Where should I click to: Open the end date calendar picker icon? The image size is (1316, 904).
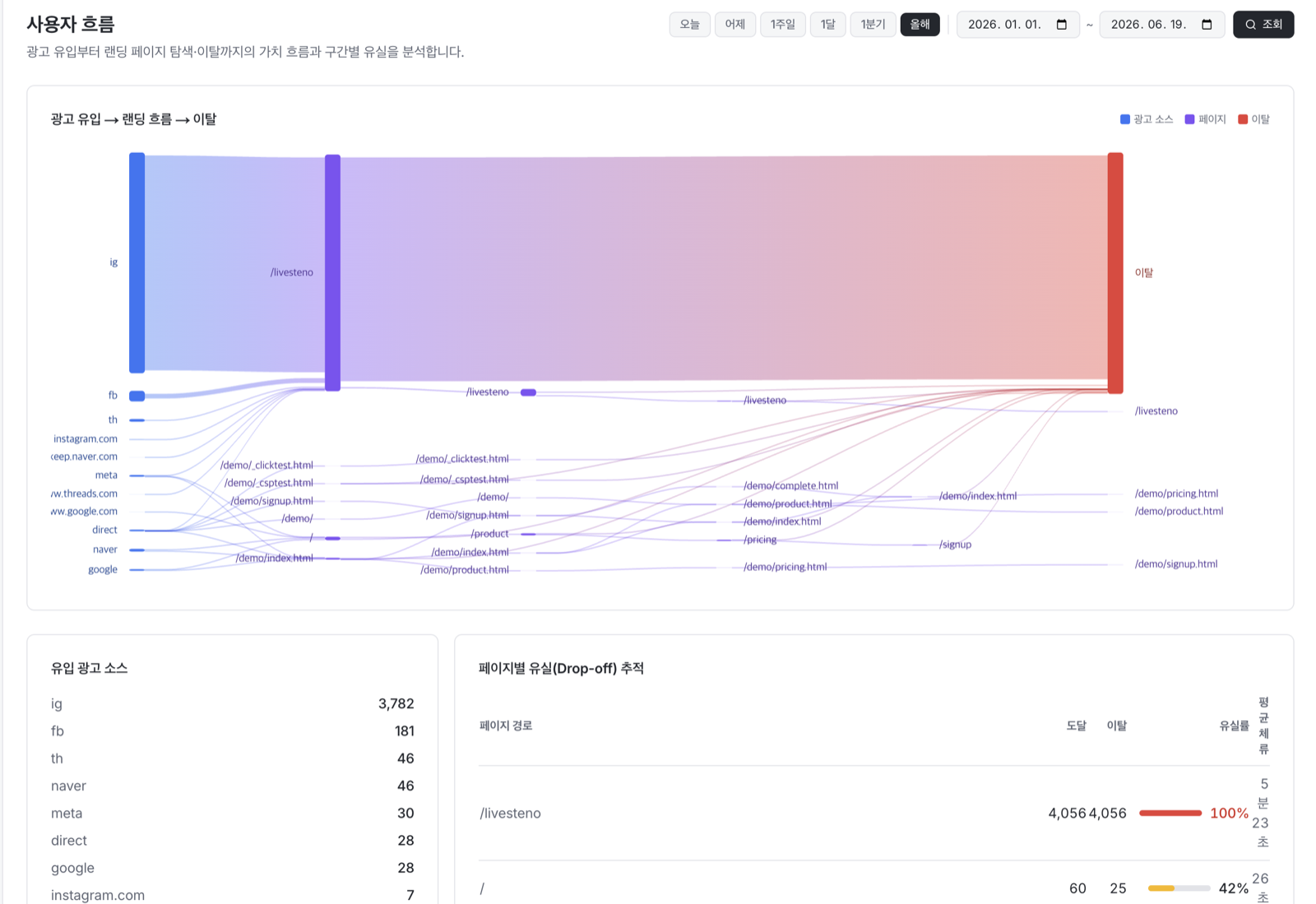coord(1207,25)
